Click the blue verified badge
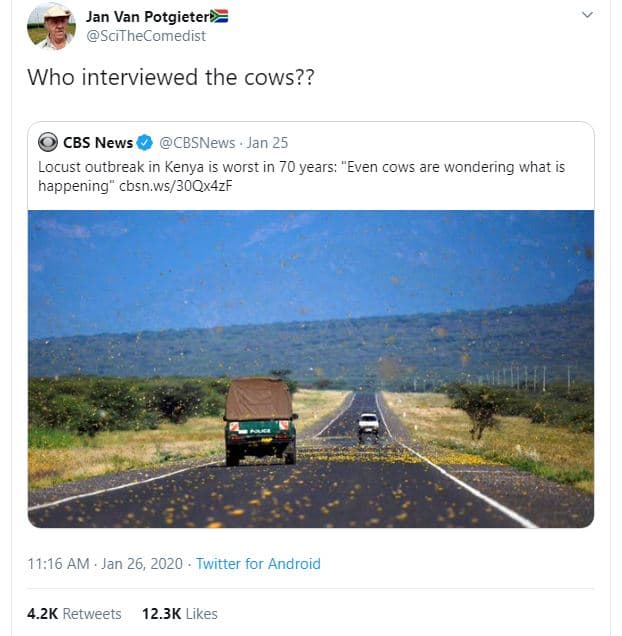The height and width of the screenshot is (636, 622). click(x=145, y=142)
